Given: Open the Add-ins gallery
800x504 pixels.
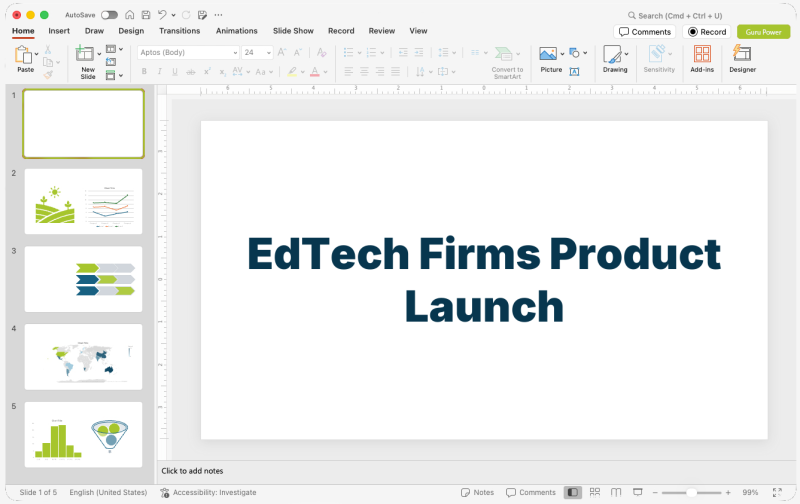Looking at the screenshot, I should pos(702,54).
